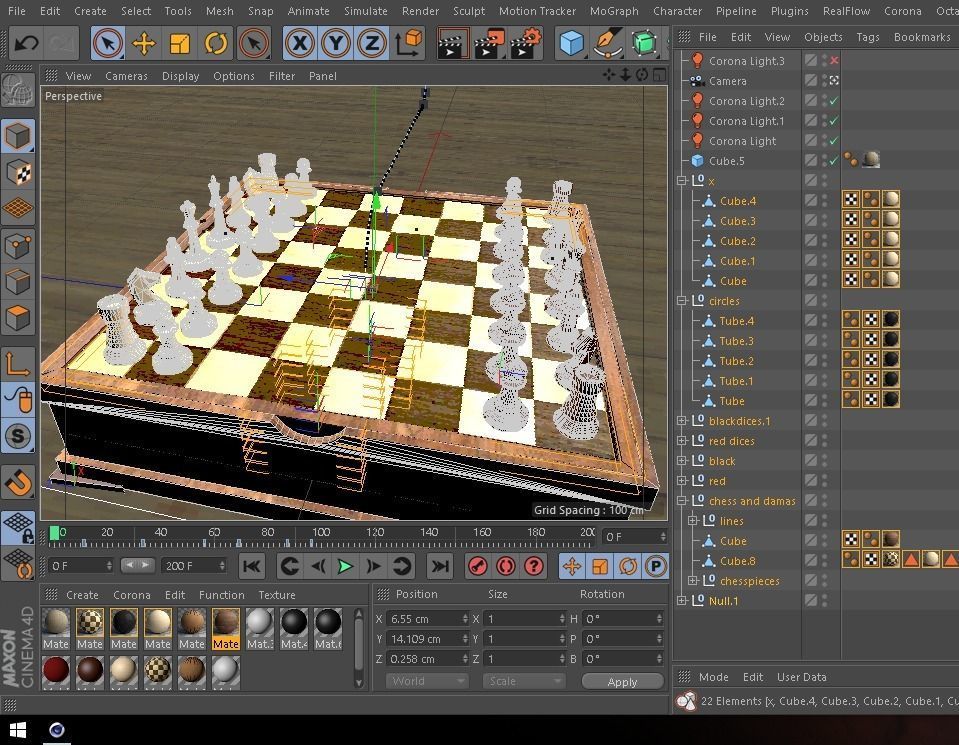Go to the start of the timeline

(x=251, y=566)
